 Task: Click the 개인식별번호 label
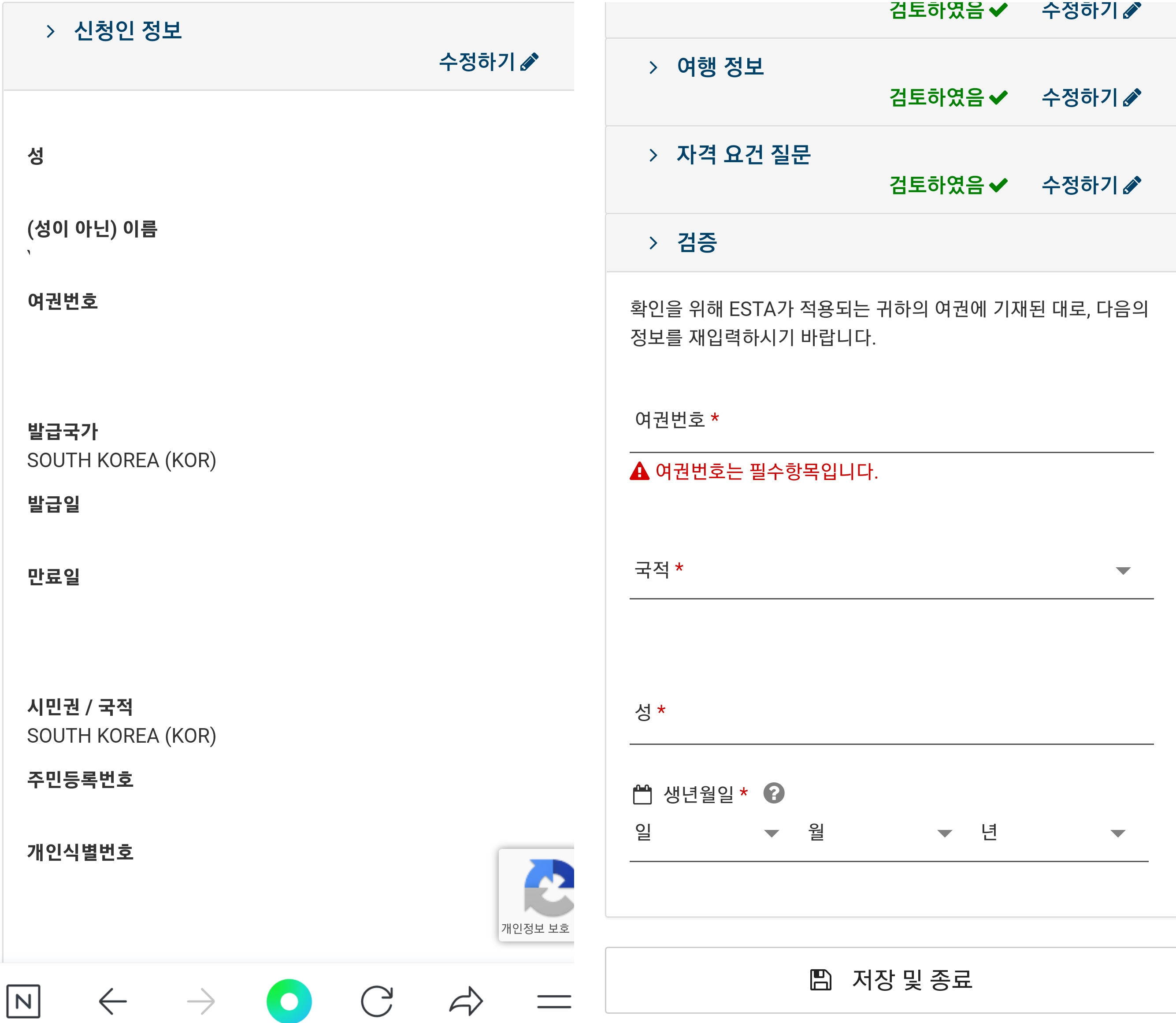pos(81,852)
